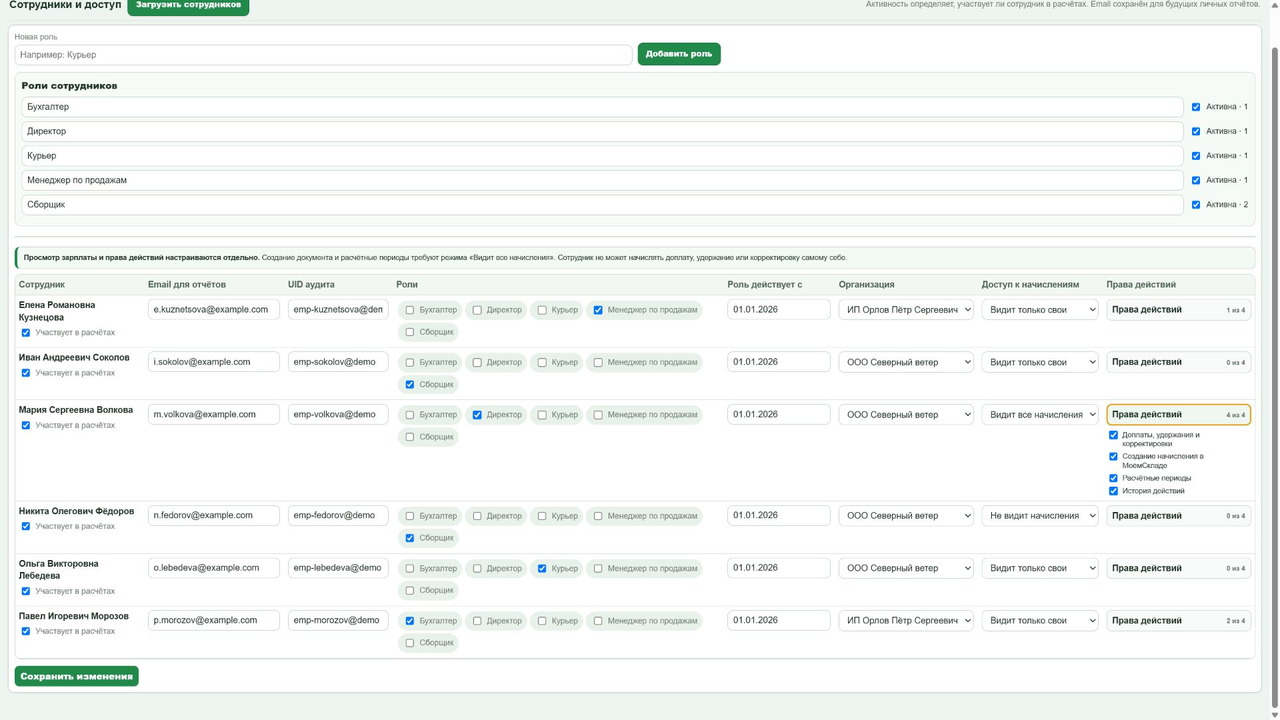Check Директор role for Иван Соколов
1280x720 pixels.
tap(477, 362)
